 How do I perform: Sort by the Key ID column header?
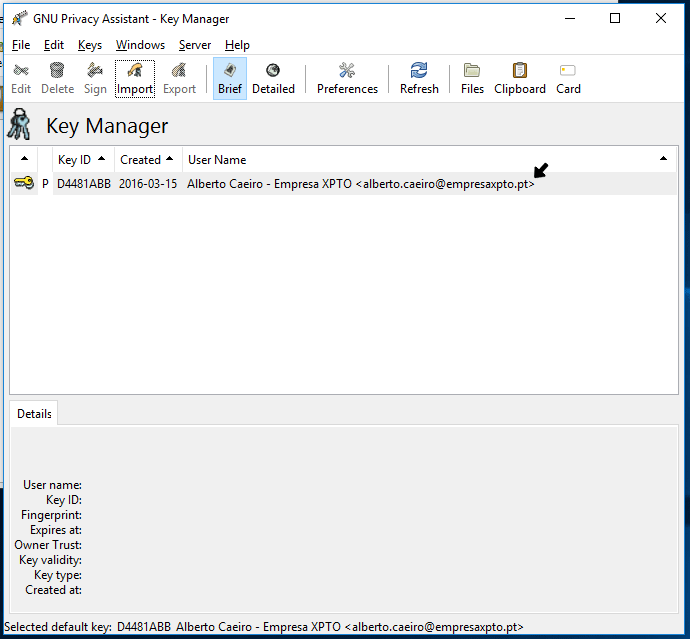(83, 159)
